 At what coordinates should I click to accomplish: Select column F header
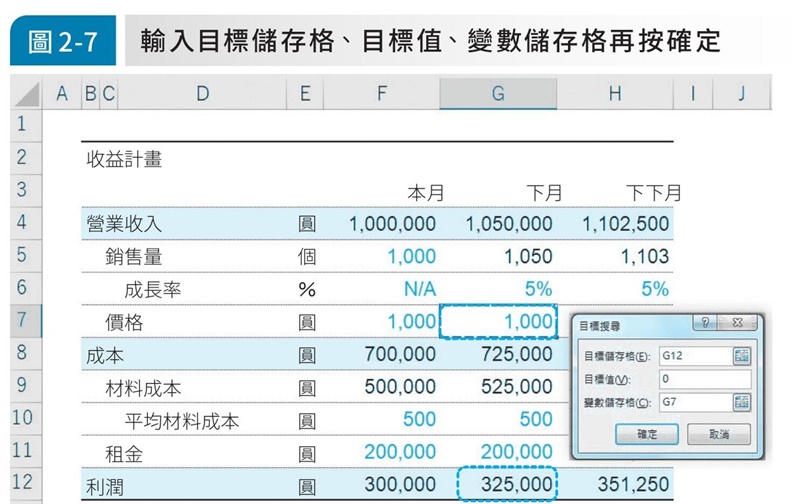381,94
